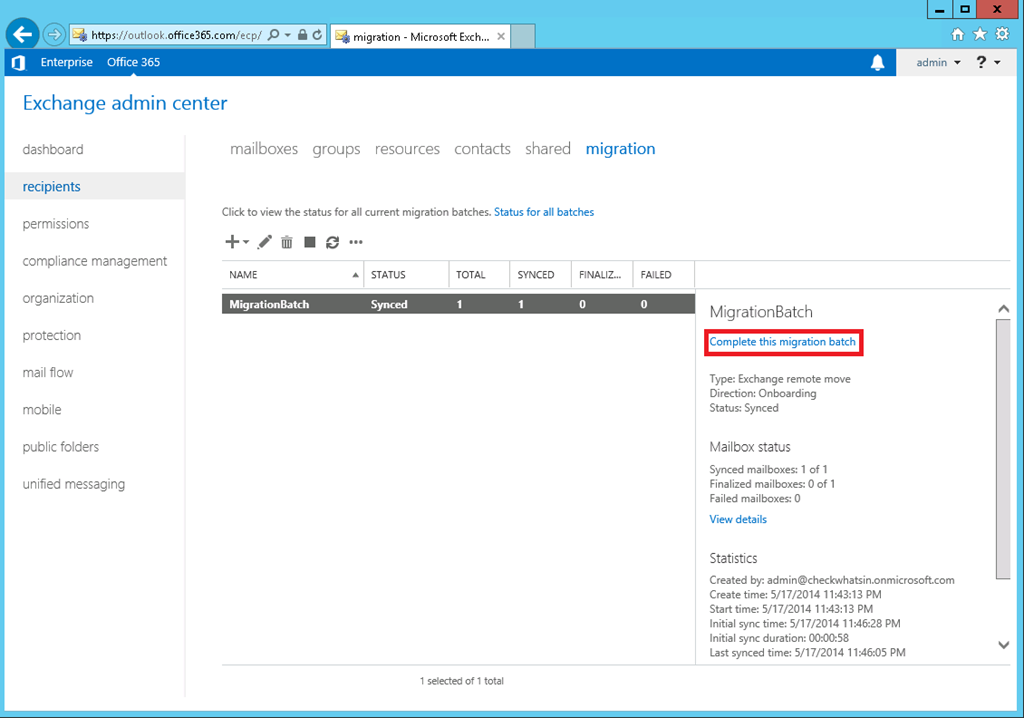This screenshot has width=1024, height=718.
Task: Select the migration tab
Action: click(x=620, y=149)
